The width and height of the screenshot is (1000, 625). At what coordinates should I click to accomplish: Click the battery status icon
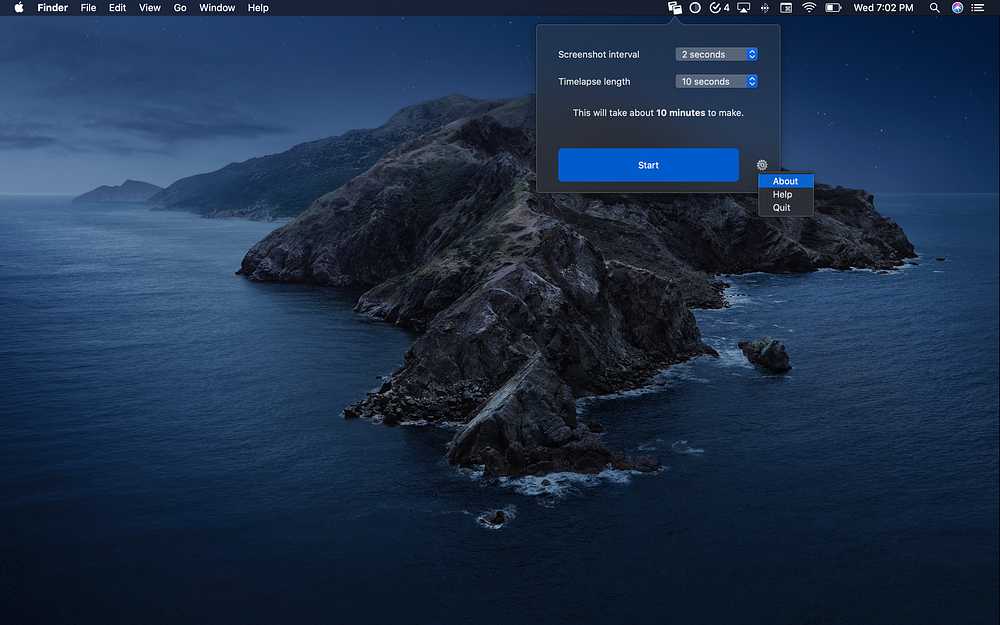pos(832,8)
